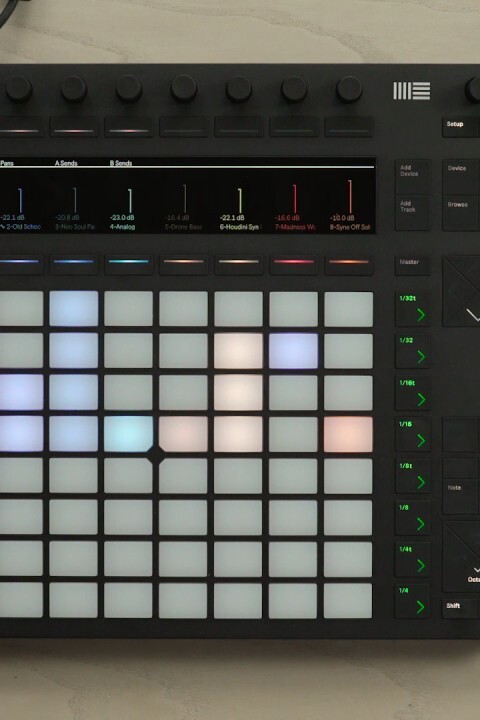Toggle the orange track button under 8-Sync Off Sol

coord(349,265)
